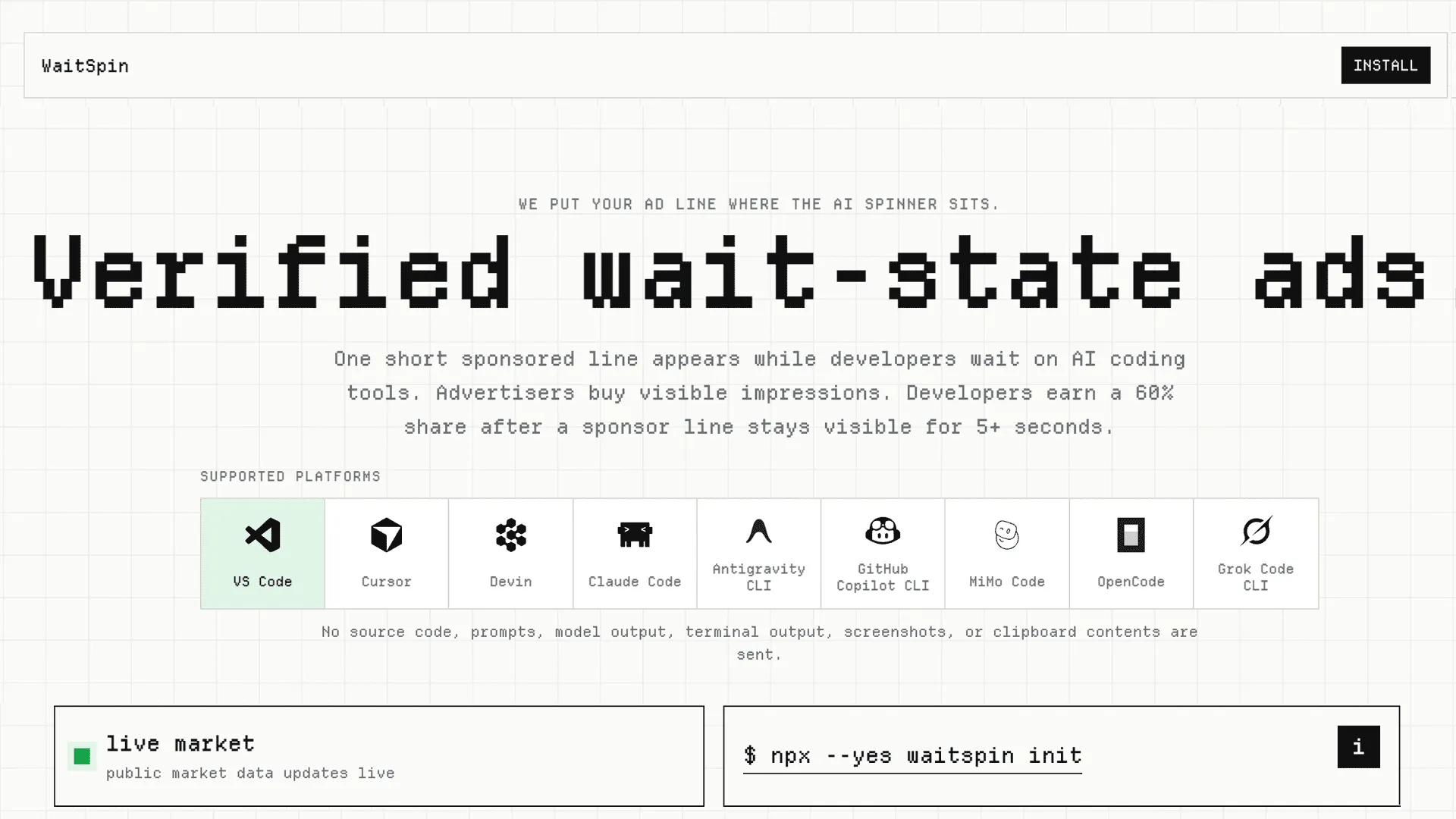
Task: Click the Antigravity CLI tab label
Action: point(758,577)
